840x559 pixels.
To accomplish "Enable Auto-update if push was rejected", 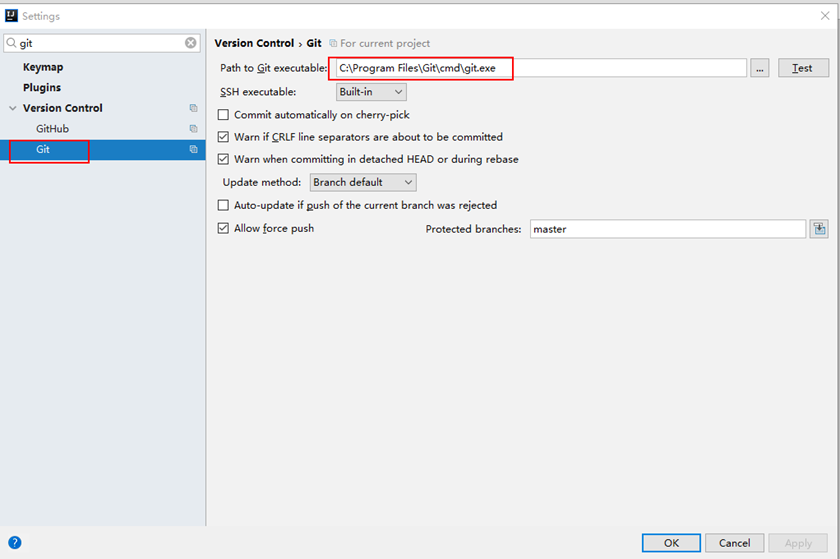I will (223, 205).
